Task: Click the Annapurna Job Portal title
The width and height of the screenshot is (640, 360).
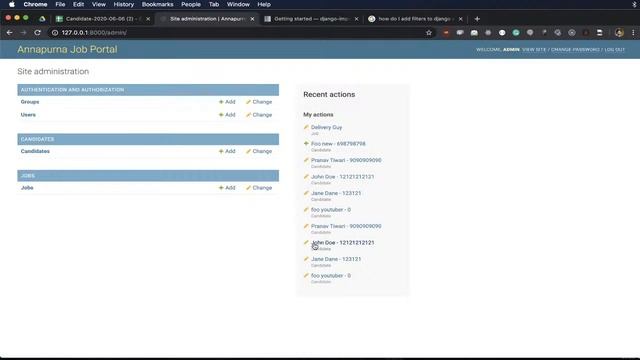Action: (67, 49)
